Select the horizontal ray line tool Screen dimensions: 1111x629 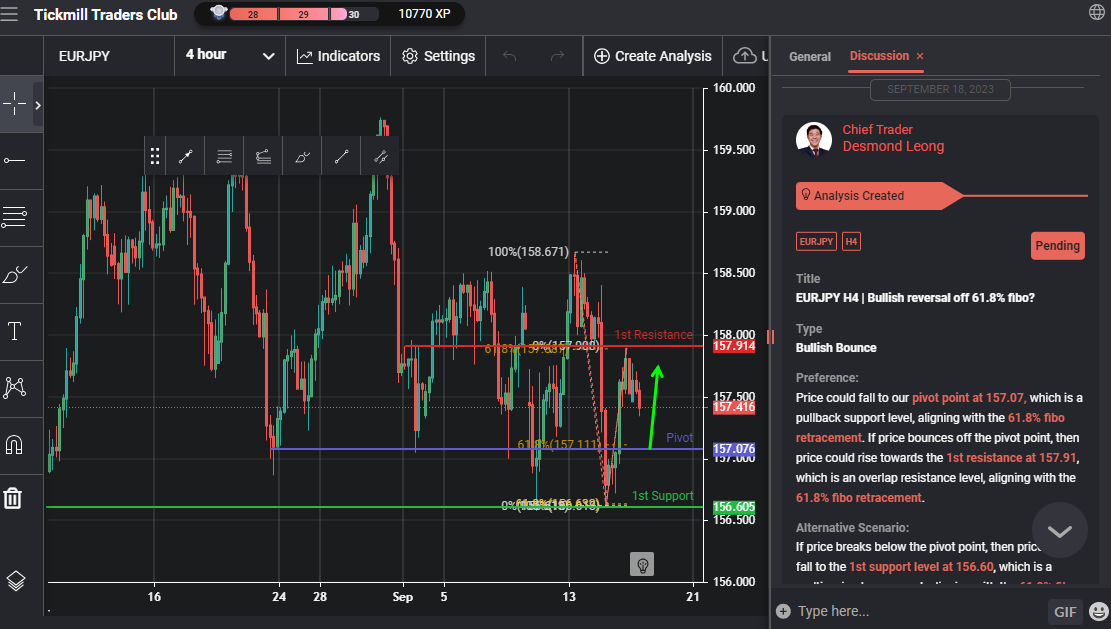pos(14,161)
